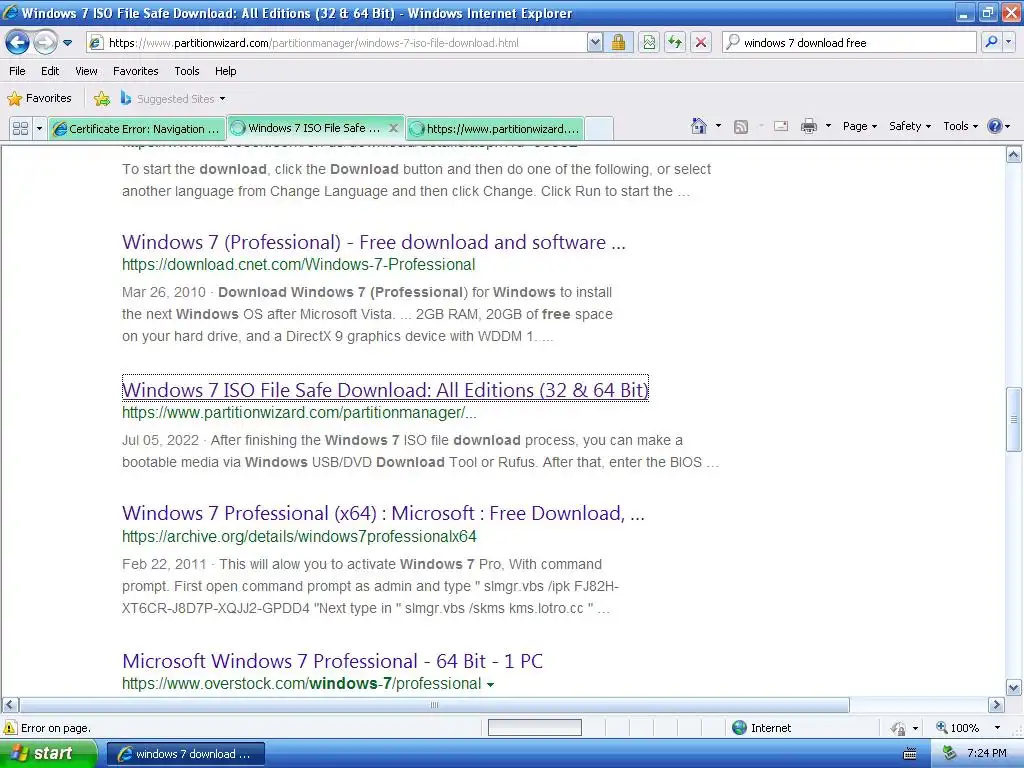Screen dimensions: 1024x768
Task: Click the keyboard icon in system tray
Action: coord(910,754)
